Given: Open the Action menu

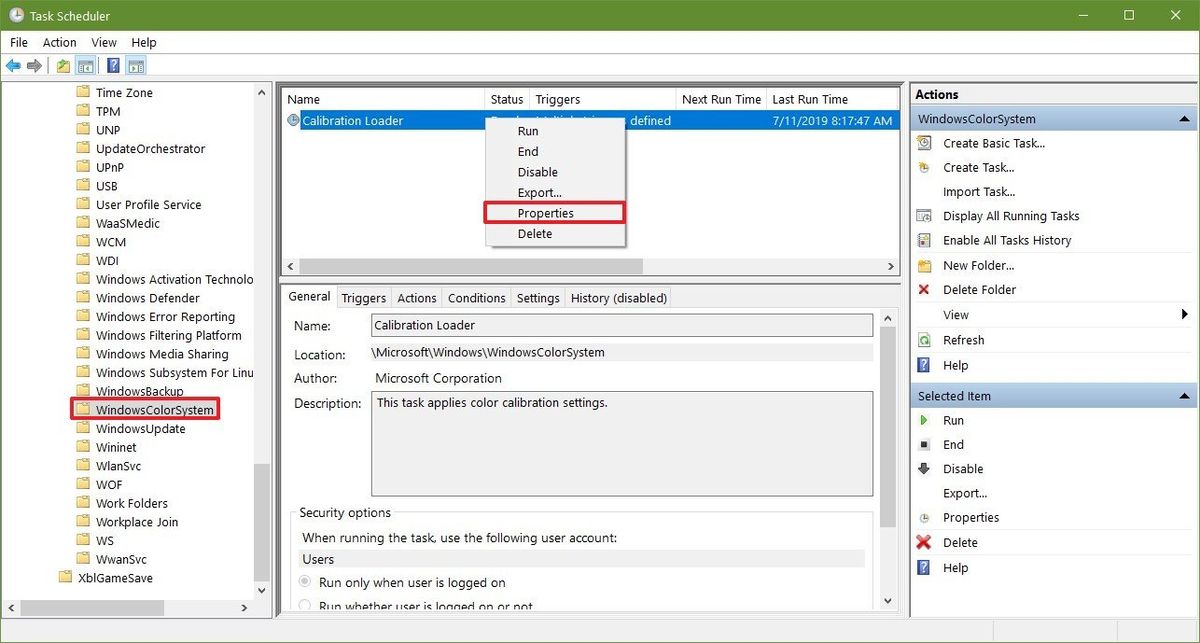Looking at the screenshot, I should 59,42.
